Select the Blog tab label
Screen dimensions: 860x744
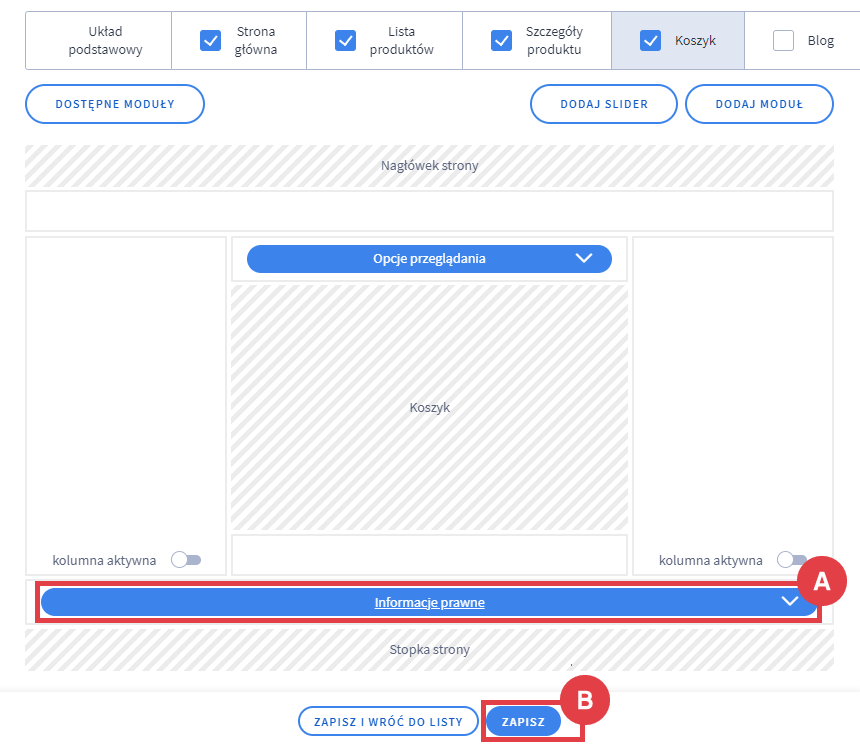click(820, 41)
